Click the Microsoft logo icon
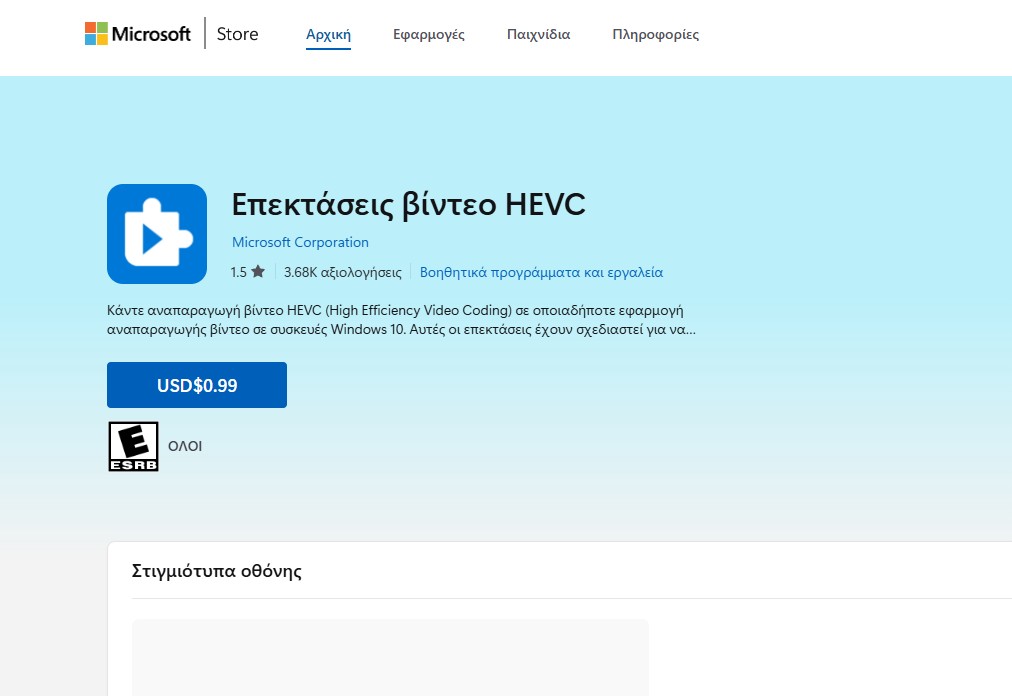Screen dimensions: 1012x696 pos(96,34)
